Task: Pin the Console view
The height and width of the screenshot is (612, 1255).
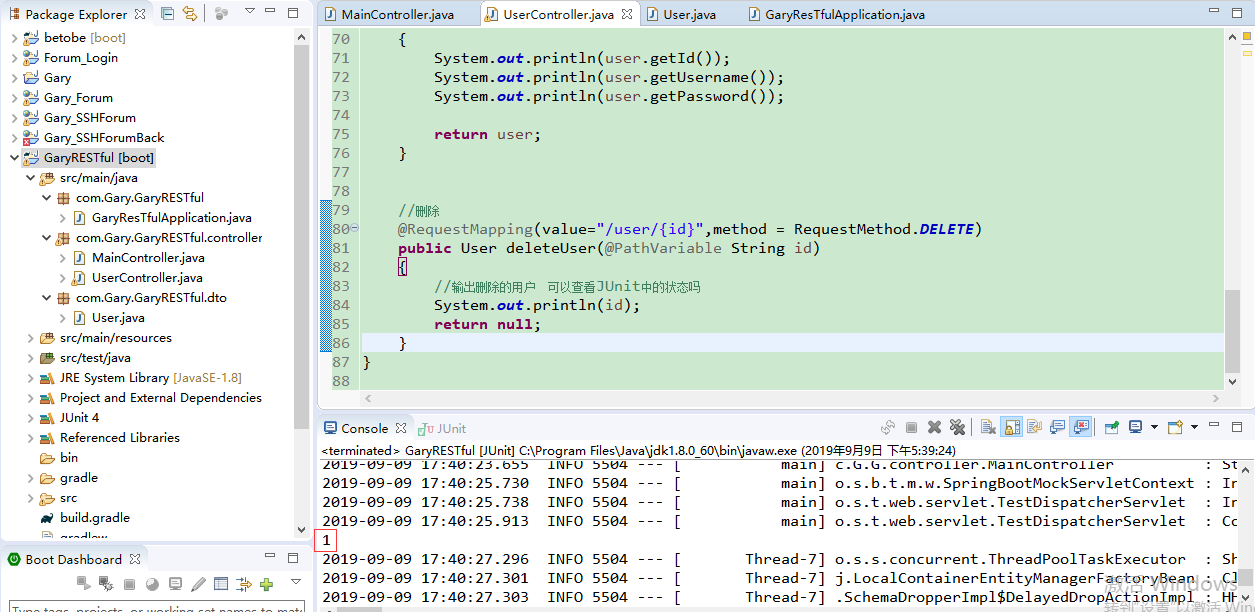Action: pos(1111,428)
